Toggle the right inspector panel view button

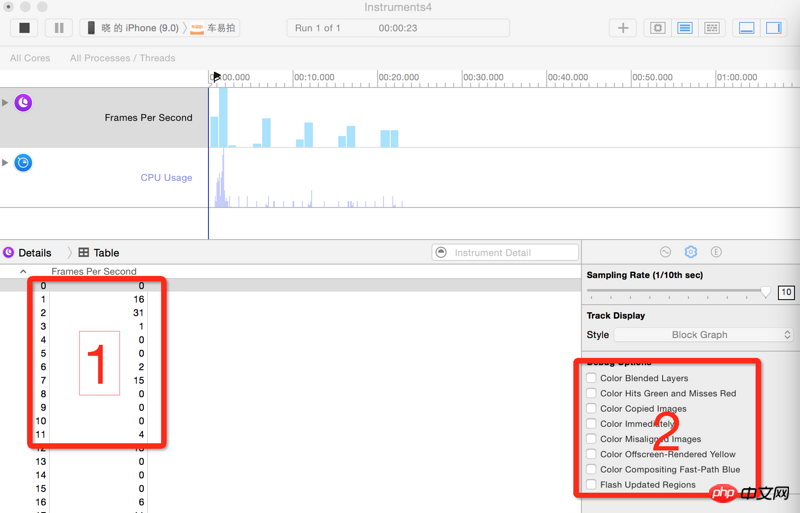774,28
